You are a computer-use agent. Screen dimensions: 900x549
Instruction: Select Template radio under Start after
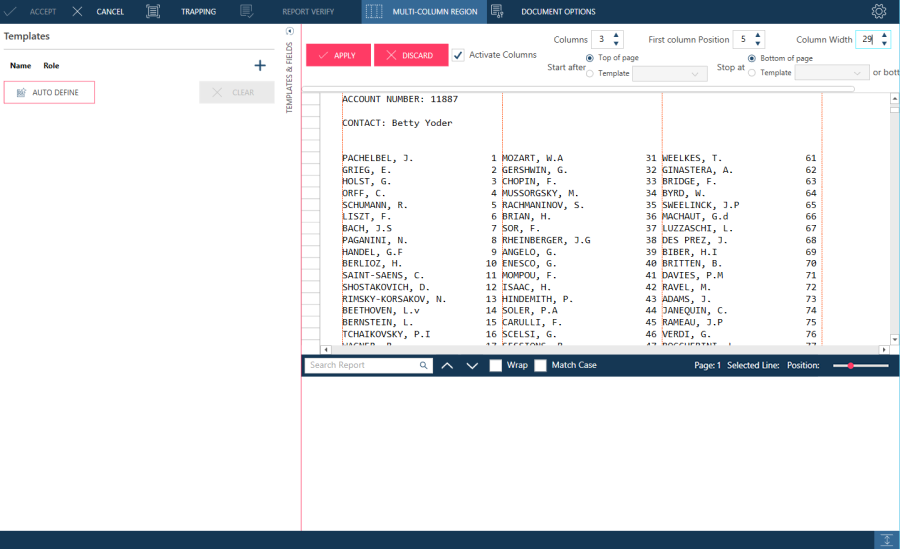click(x=590, y=73)
